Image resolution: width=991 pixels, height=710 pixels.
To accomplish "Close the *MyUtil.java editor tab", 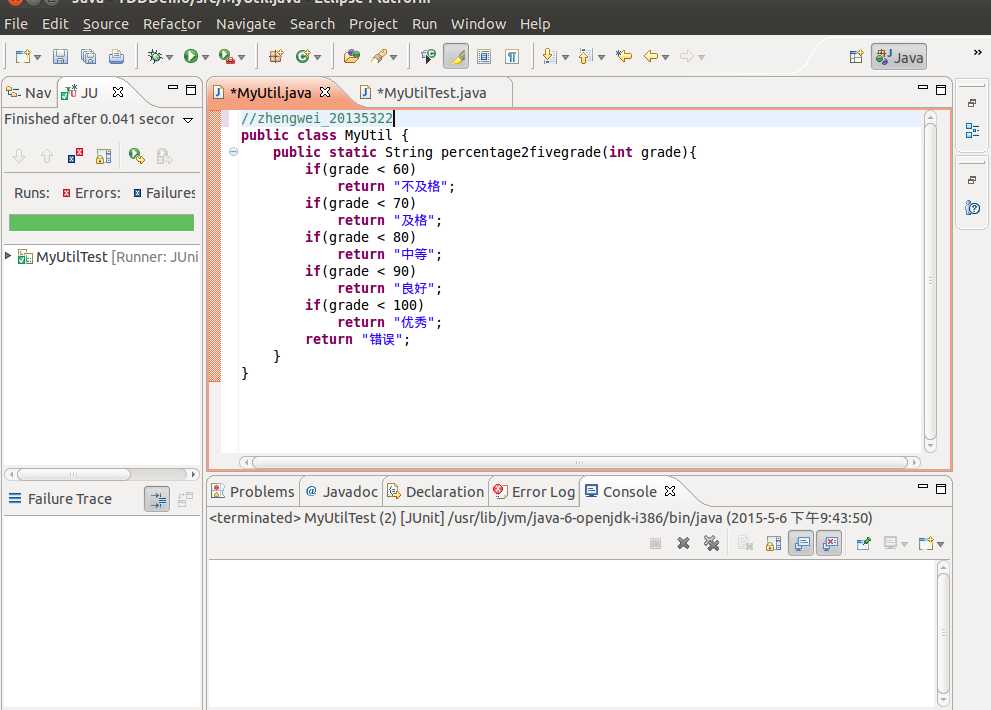I will click(x=325, y=92).
